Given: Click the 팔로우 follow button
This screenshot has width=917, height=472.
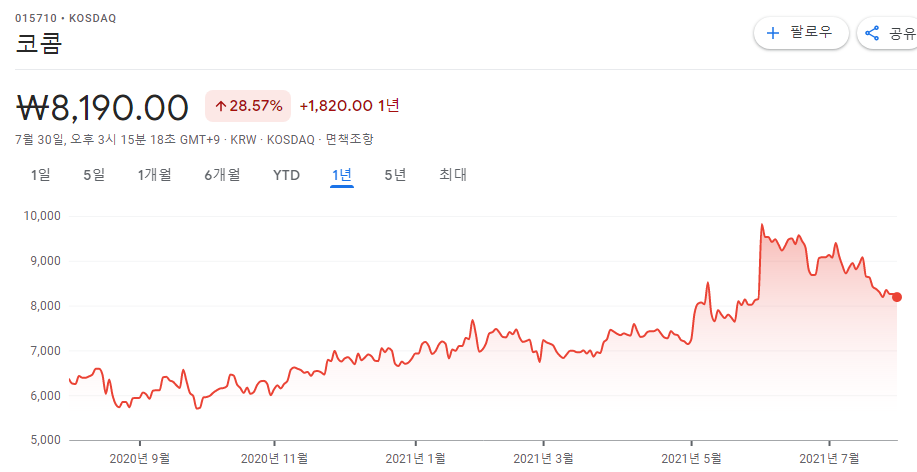Looking at the screenshot, I should (x=801, y=33).
